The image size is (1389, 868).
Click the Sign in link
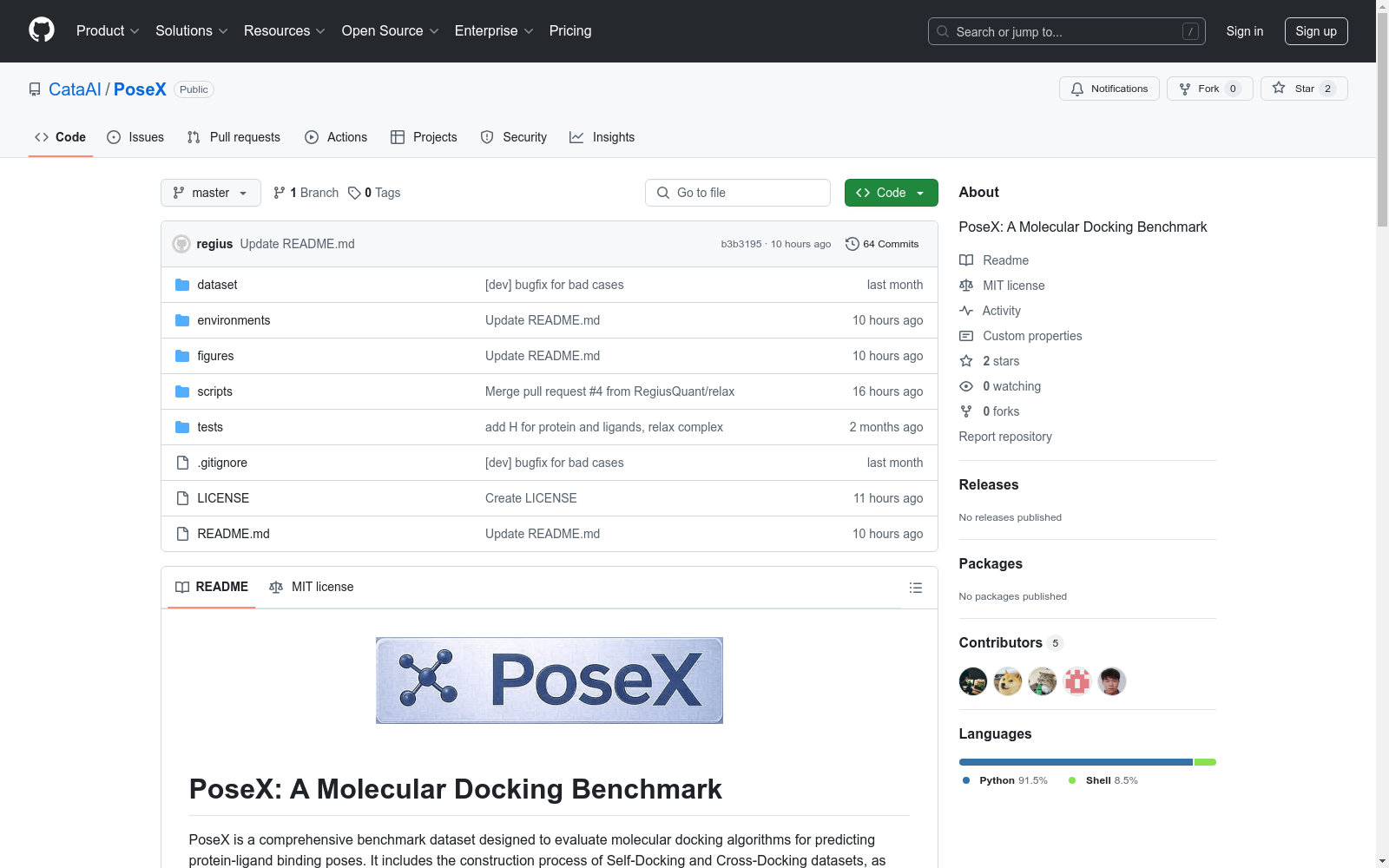coord(1245,31)
